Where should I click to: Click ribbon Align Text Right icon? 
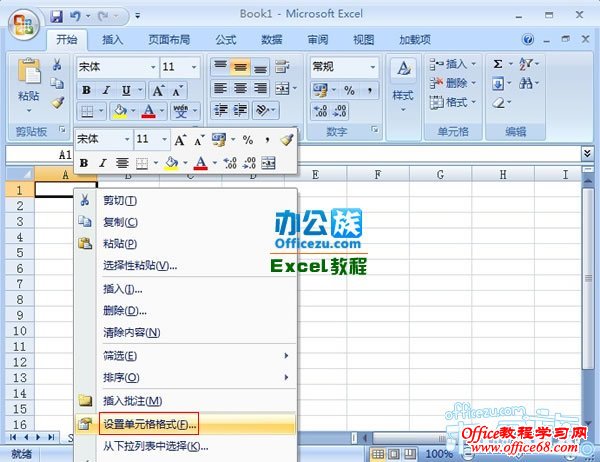(x=261, y=89)
